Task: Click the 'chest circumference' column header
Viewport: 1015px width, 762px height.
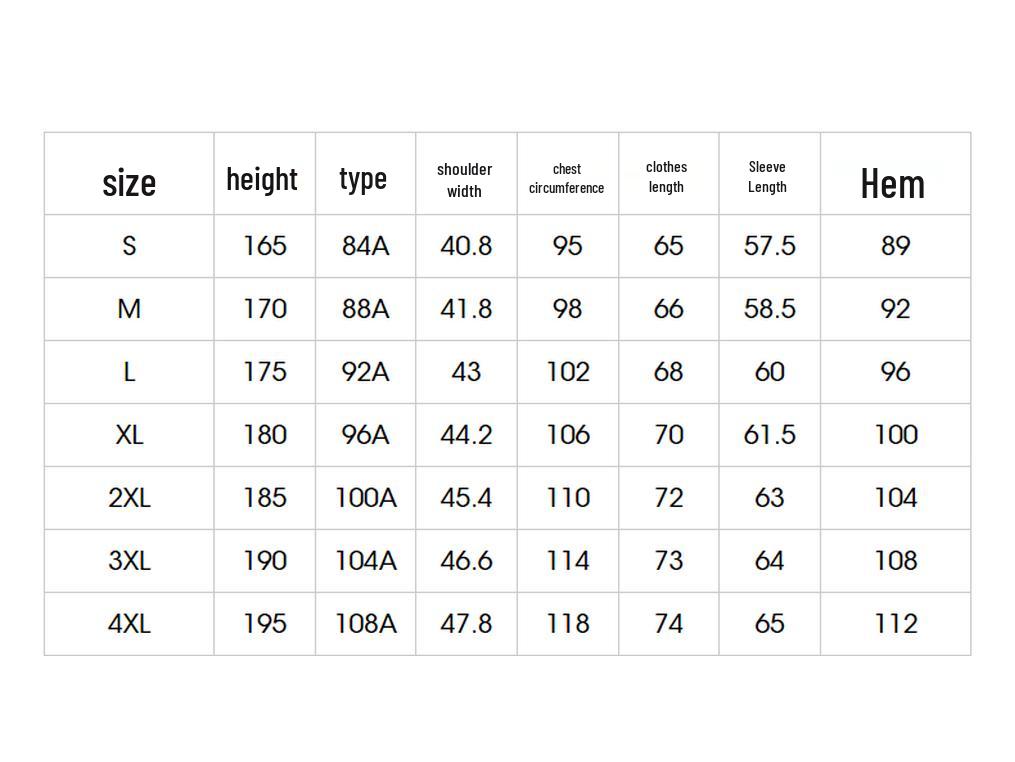Action: (566, 178)
